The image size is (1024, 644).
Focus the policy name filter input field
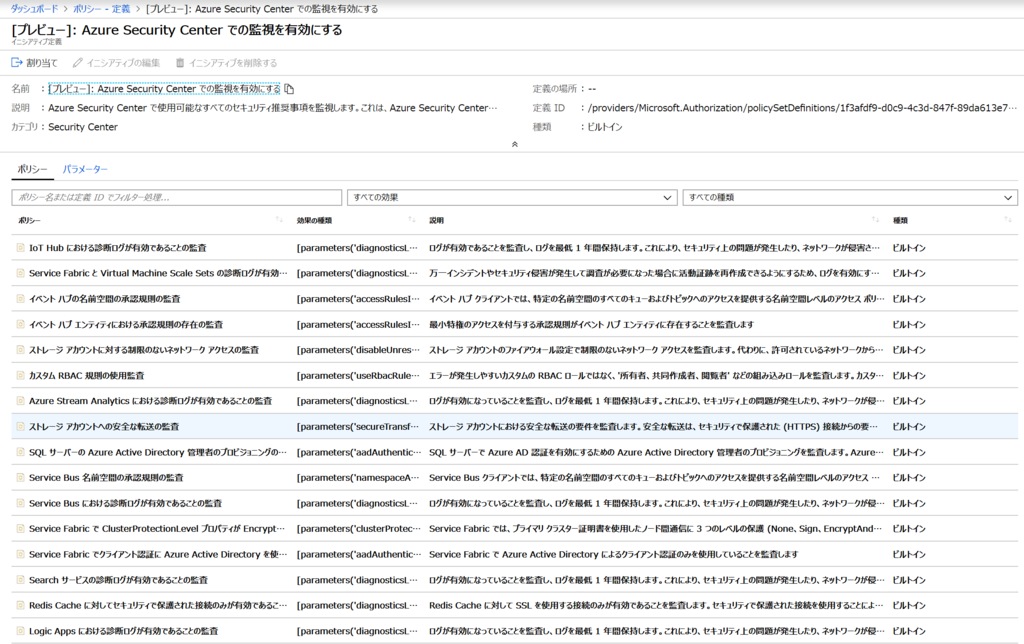tap(176, 197)
